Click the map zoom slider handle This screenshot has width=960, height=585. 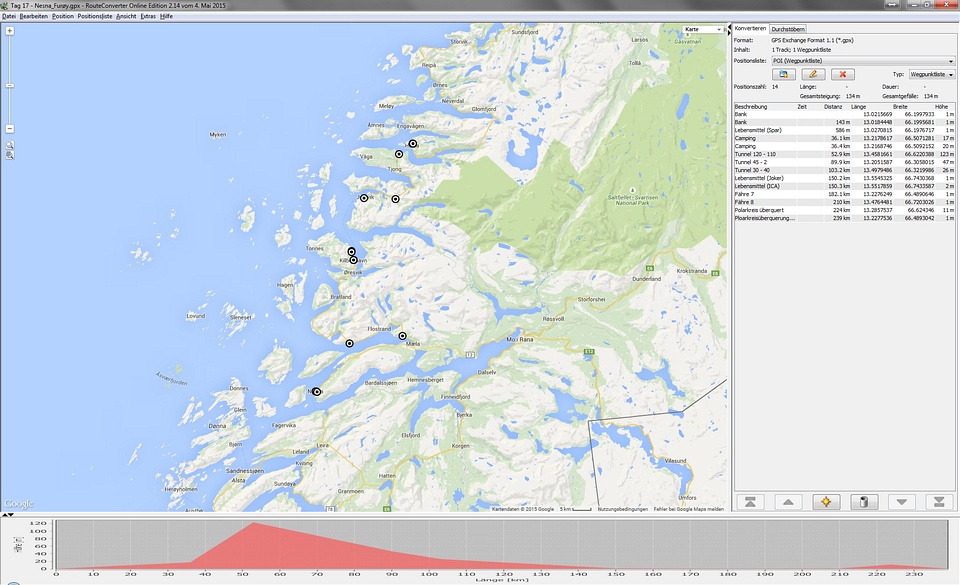[x=9, y=86]
